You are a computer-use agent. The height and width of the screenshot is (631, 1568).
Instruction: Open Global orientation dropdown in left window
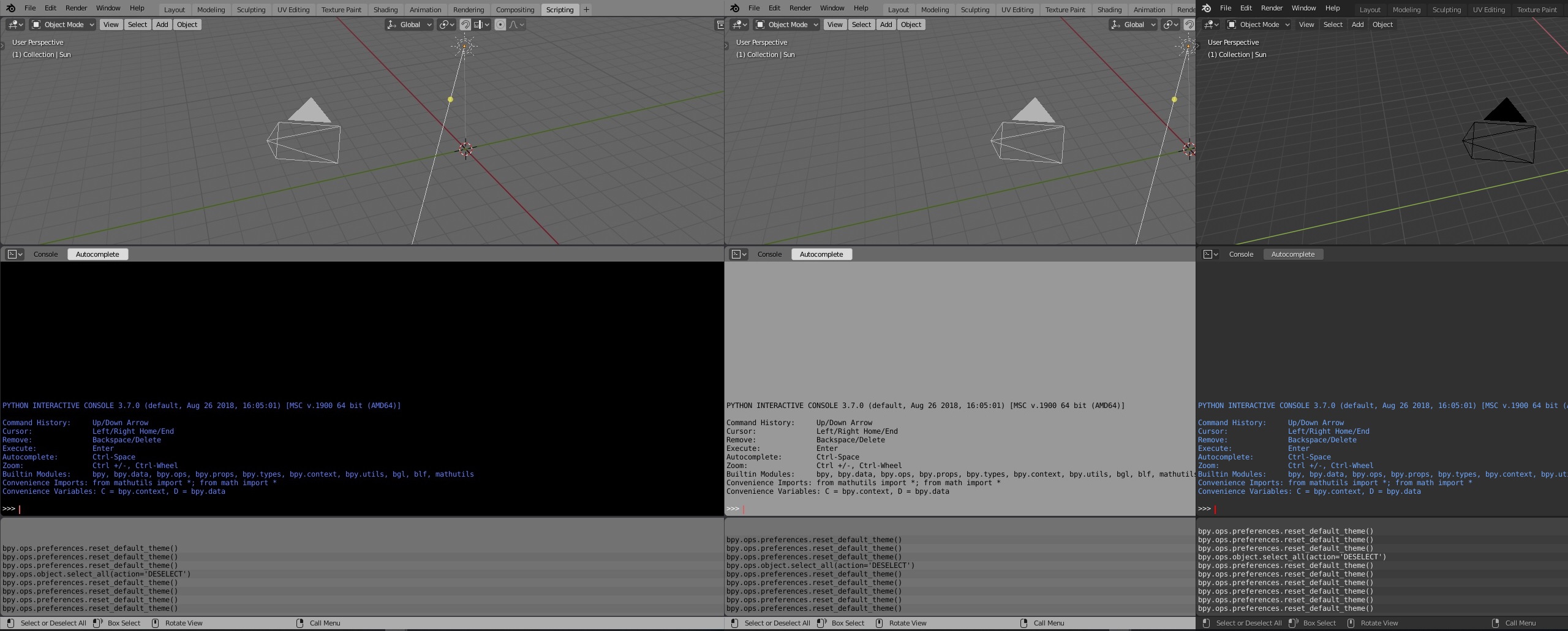(x=409, y=25)
